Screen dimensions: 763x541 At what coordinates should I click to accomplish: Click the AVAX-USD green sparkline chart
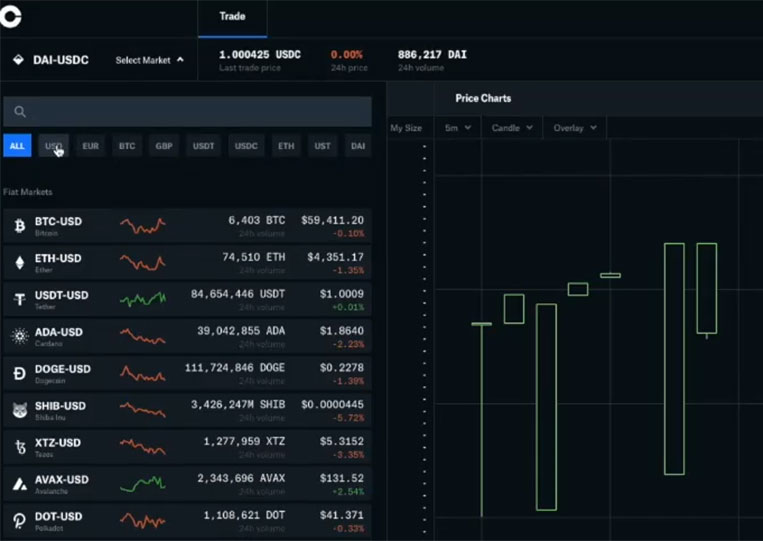pos(143,484)
